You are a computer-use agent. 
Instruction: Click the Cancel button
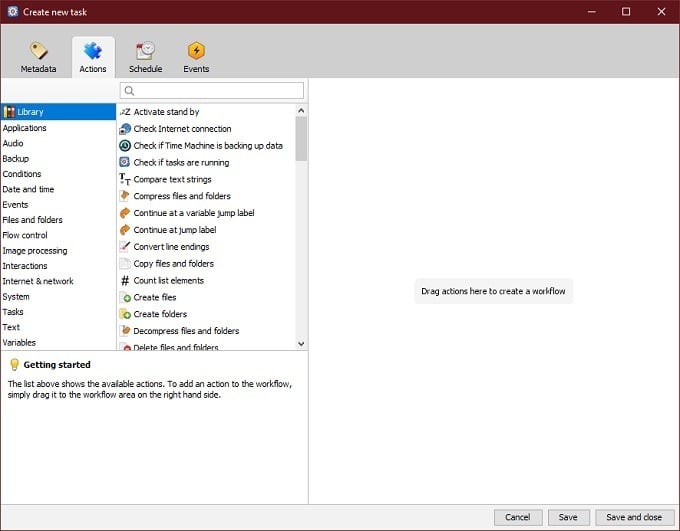coord(518,517)
